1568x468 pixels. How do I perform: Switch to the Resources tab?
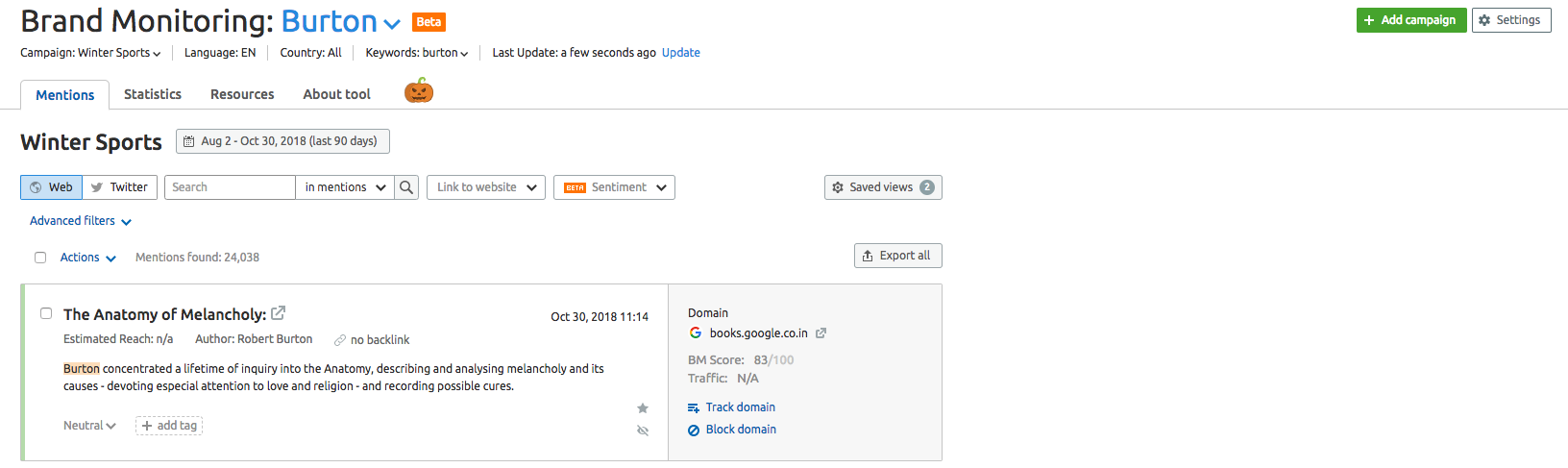point(242,94)
